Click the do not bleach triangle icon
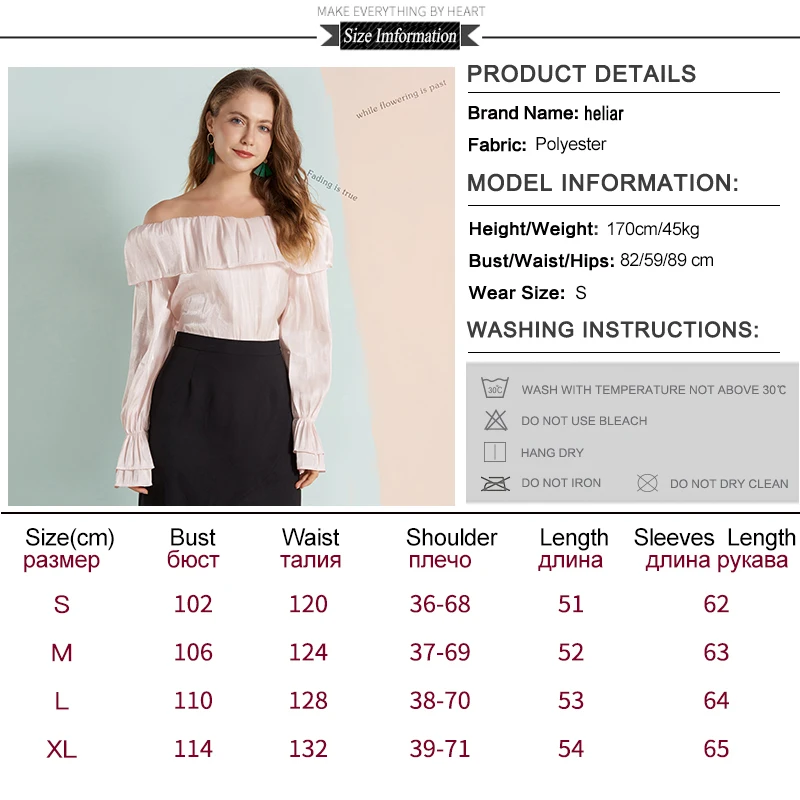This screenshot has height=800, width=800. click(x=495, y=420)
